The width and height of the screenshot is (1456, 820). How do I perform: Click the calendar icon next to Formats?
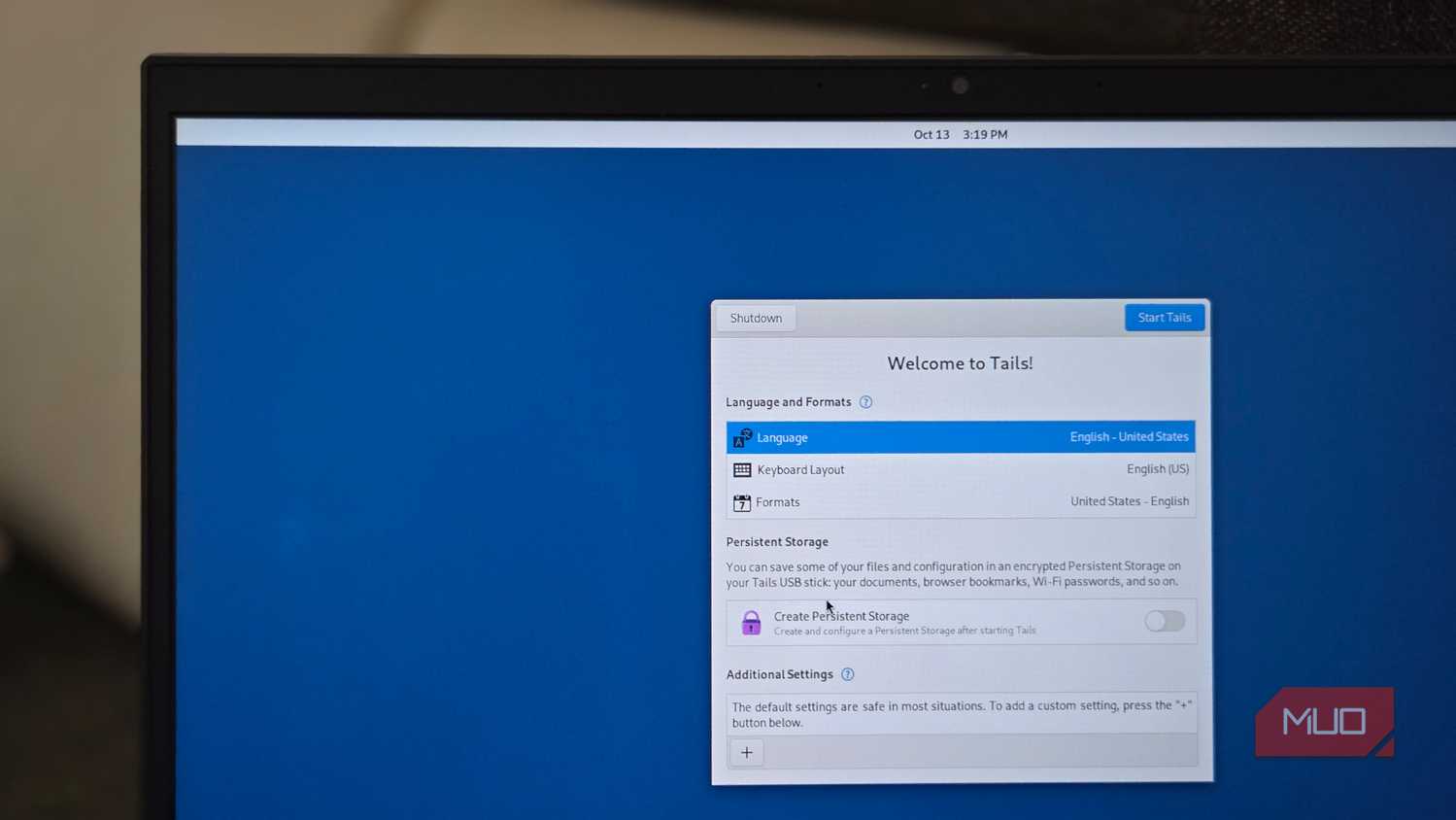(742, 502)
